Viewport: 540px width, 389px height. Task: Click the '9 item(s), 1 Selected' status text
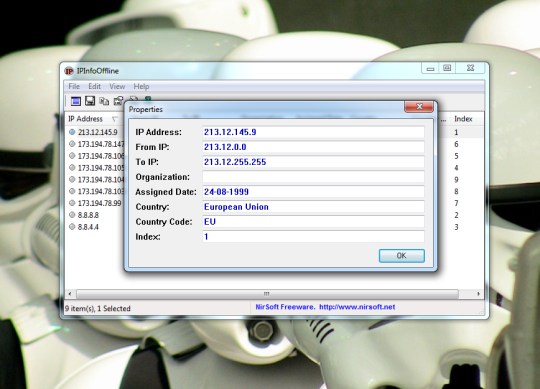click(x=98, y=308)
